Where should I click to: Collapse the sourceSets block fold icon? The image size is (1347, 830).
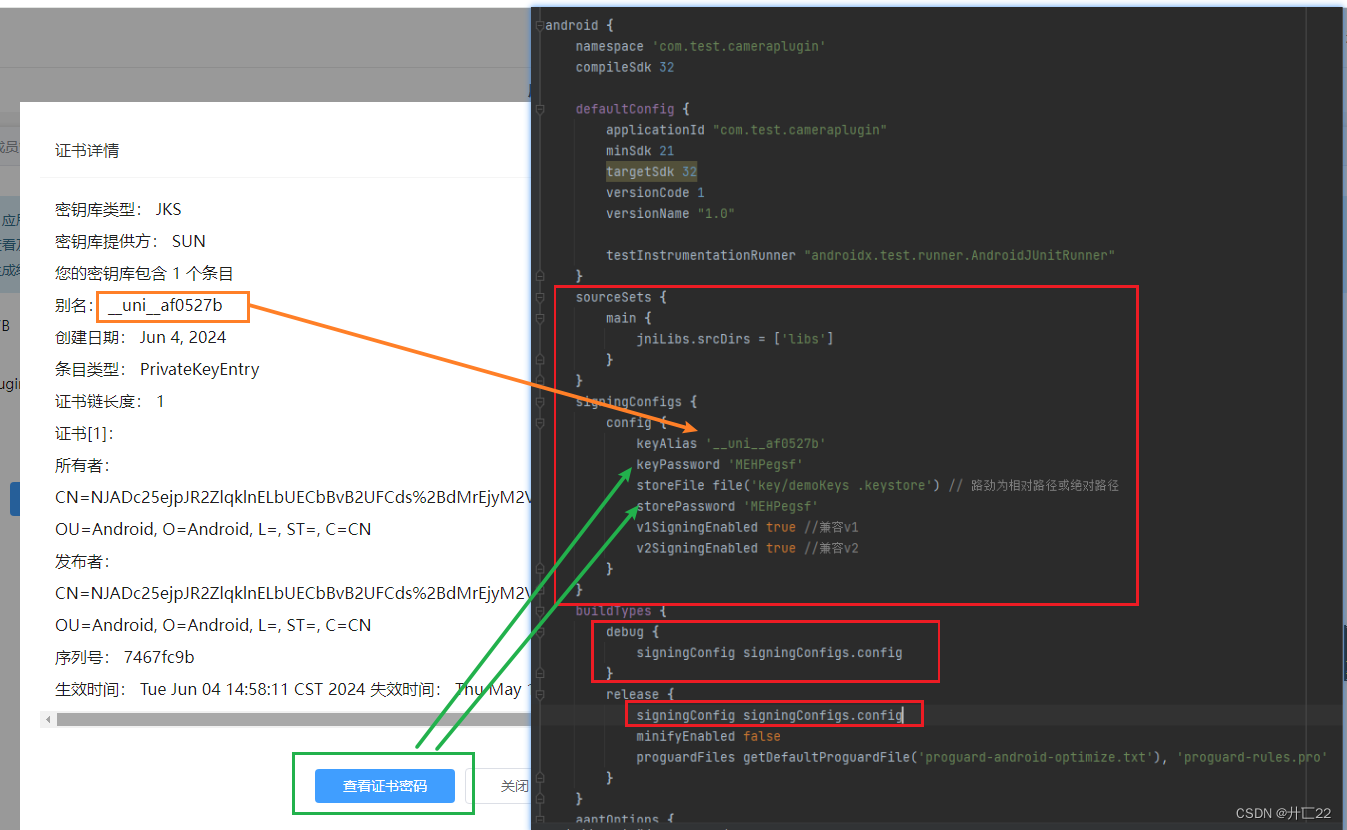click(x=540, y=296)
